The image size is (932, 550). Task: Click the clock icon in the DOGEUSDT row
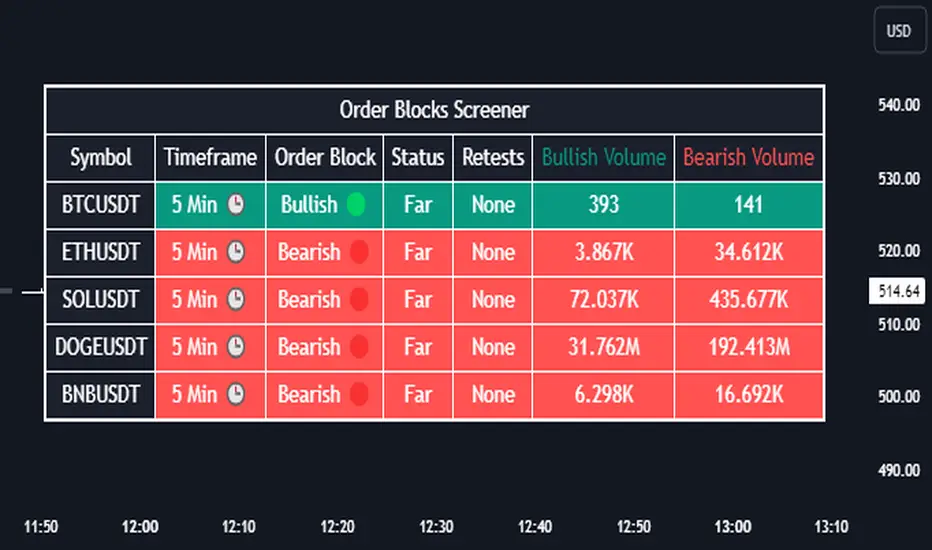click(236, 347)
